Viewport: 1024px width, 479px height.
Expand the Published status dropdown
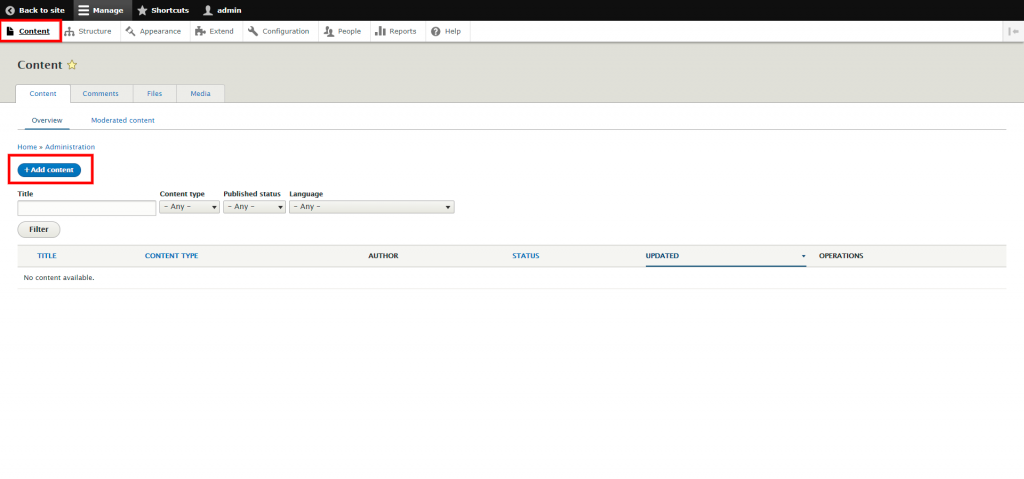tap(254, 207)
